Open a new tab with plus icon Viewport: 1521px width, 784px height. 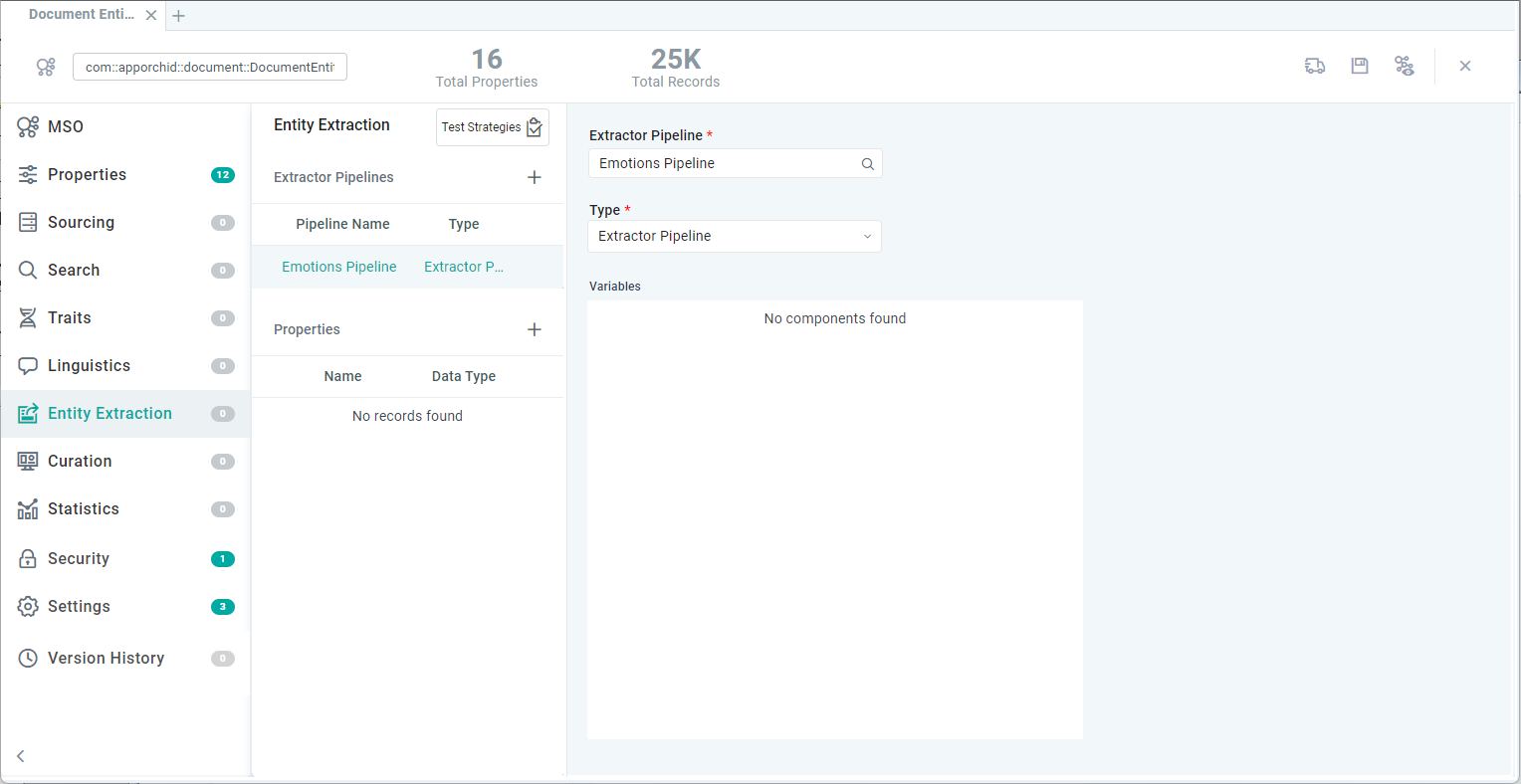pyautogui.click(x=179, y=16)
